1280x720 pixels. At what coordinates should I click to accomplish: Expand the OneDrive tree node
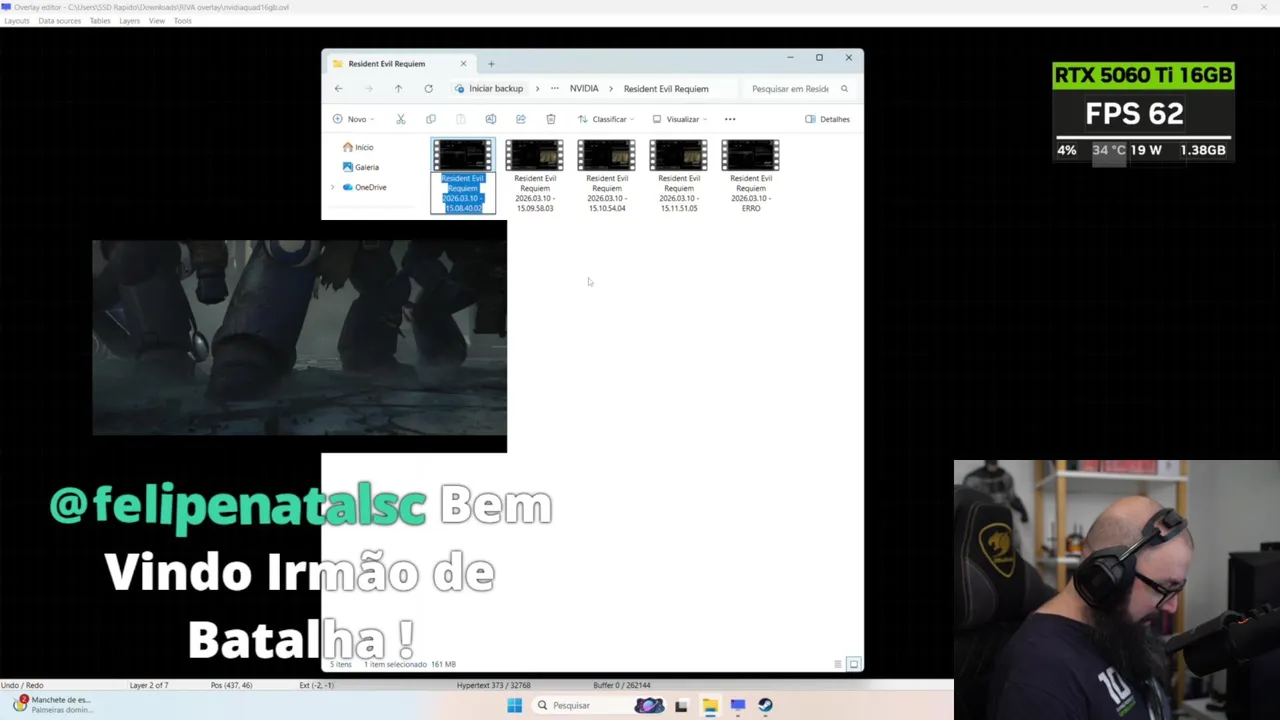pyautogui.click(x=333, y=187)
